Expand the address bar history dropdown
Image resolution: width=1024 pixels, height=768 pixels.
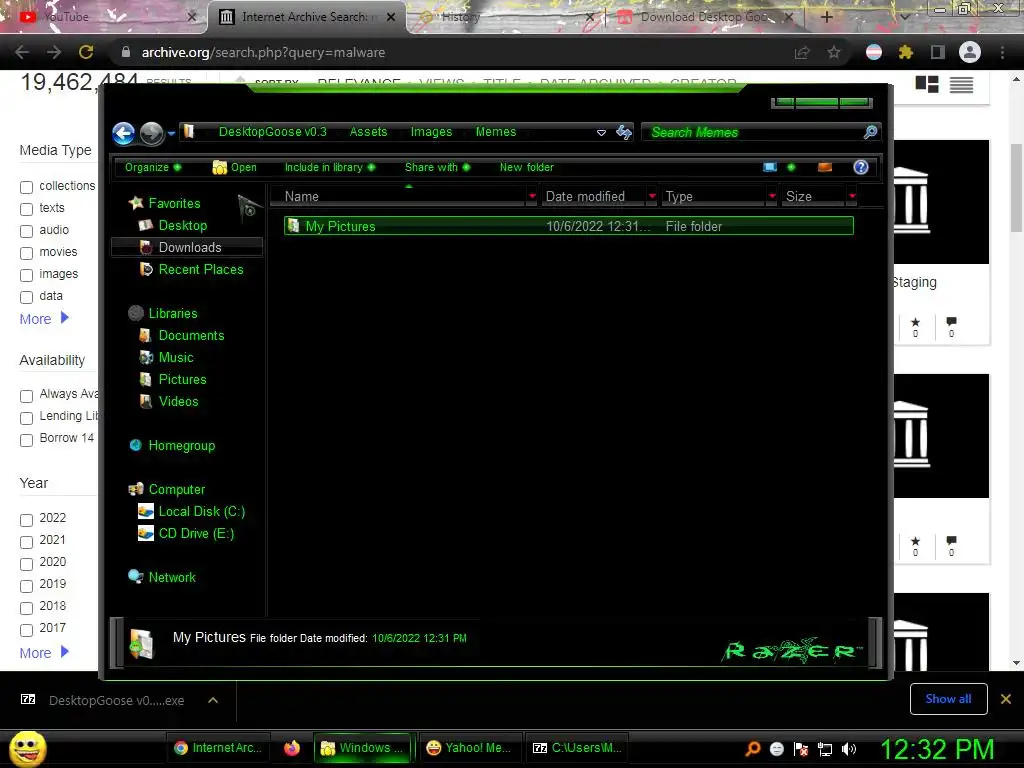coord(601,133)
